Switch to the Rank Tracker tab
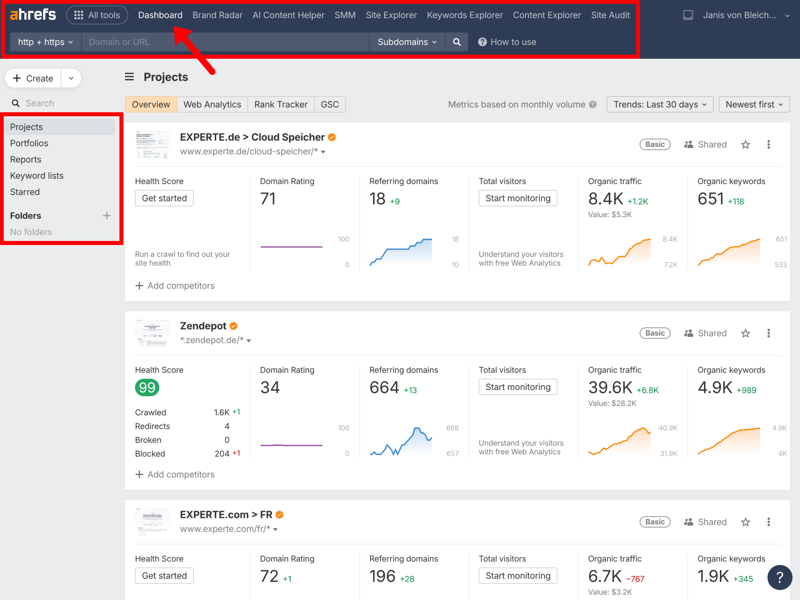 (x=280, y=105)
